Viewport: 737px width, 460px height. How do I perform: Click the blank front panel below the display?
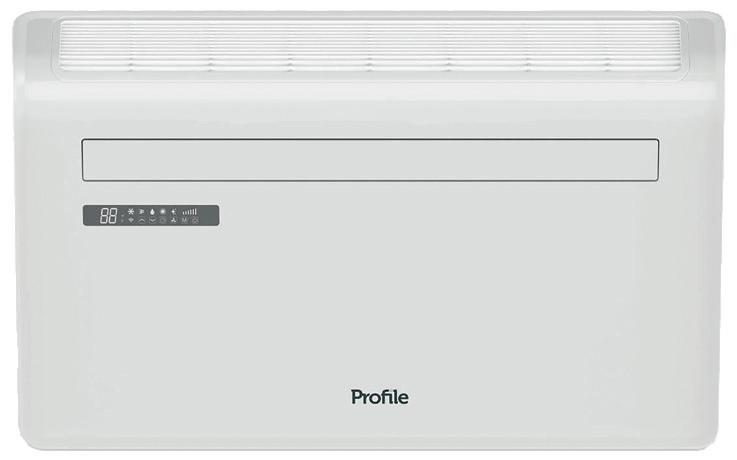click(367, 305)
